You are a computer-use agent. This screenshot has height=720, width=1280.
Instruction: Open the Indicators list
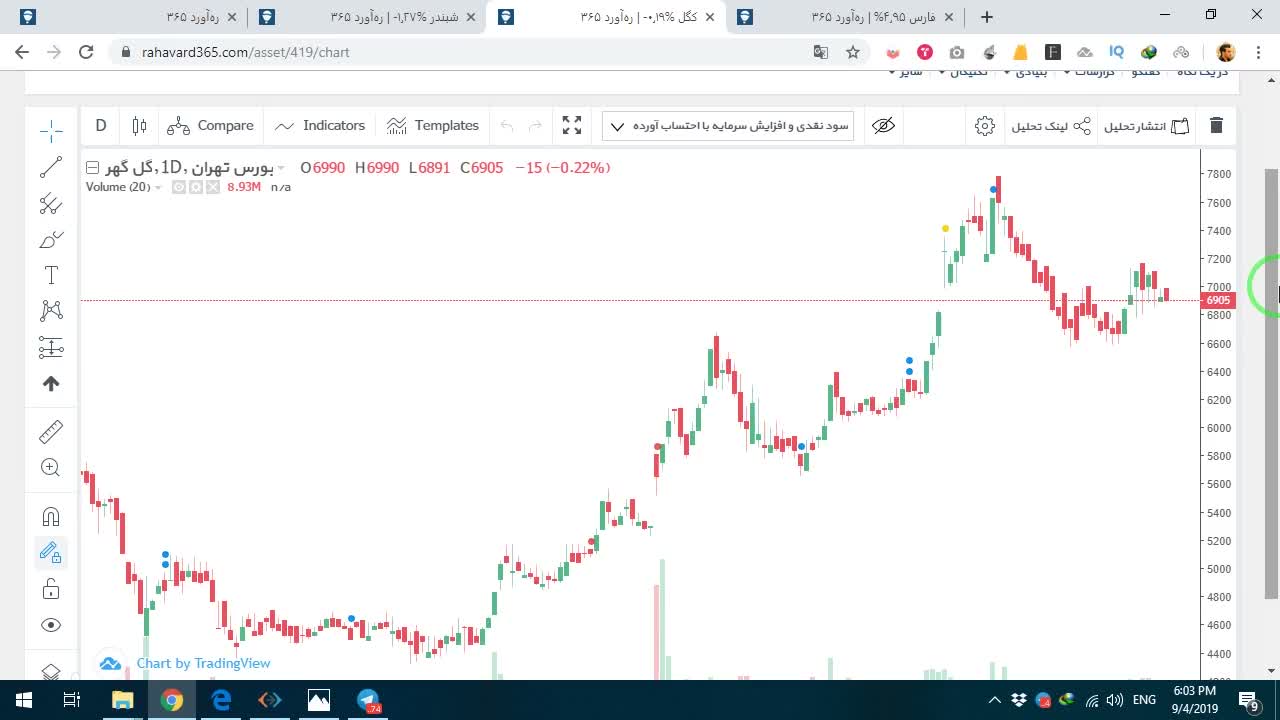click(320, 126)
